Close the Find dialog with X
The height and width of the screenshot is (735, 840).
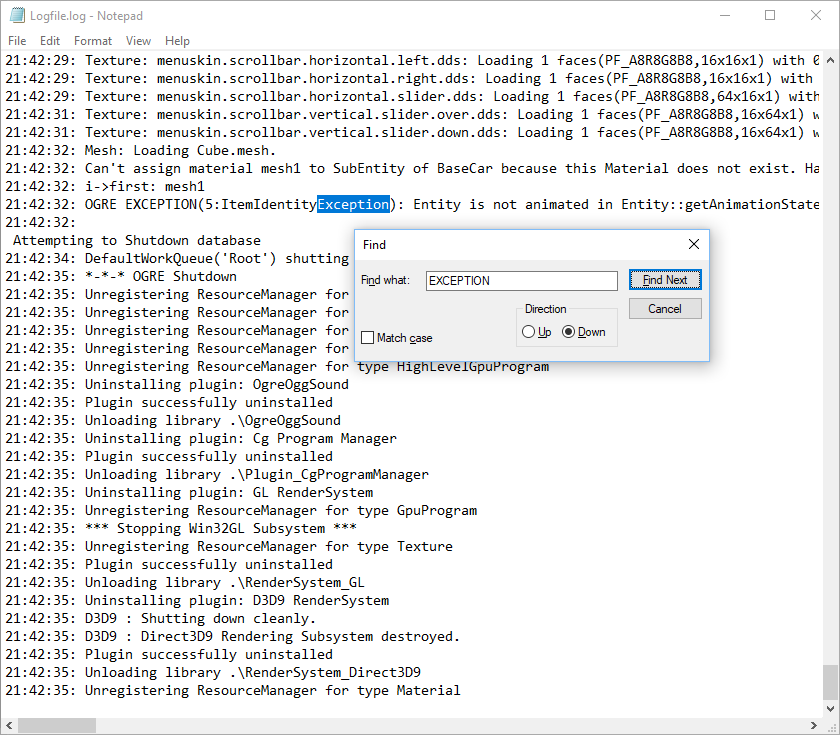click(694, 245)
